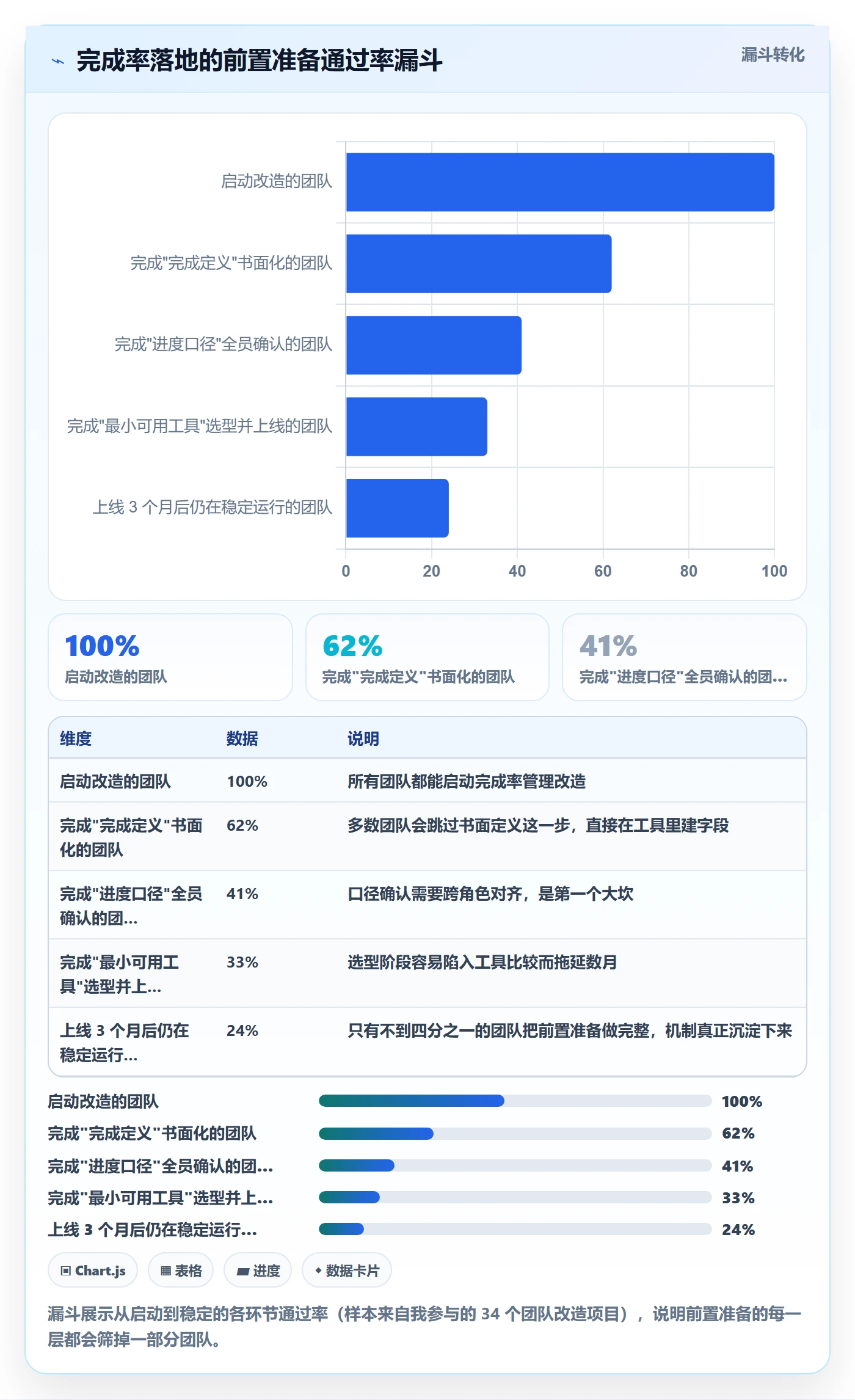Click the 100% stat card
Screen dimensions: 855x1400
coord(170,657)
